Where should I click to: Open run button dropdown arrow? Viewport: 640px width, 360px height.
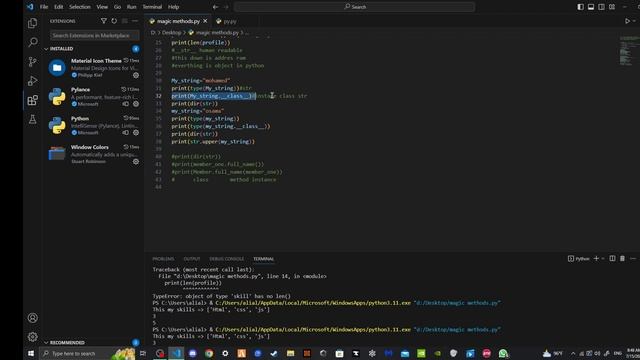coord(634,21)
